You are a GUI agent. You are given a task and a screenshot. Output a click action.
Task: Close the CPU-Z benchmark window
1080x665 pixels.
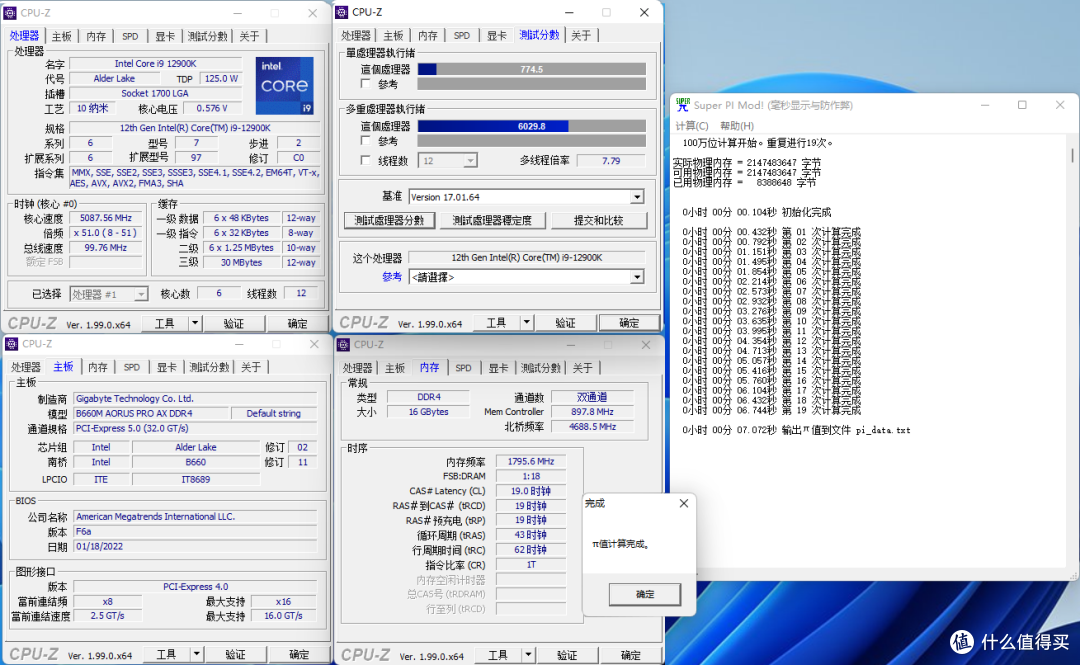pos(644,12)
